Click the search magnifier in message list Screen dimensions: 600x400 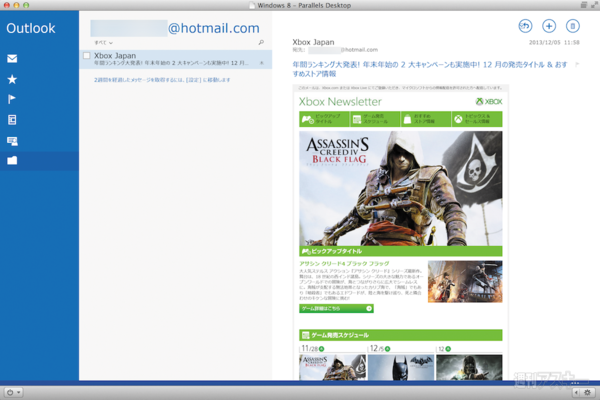pos(261,42)
